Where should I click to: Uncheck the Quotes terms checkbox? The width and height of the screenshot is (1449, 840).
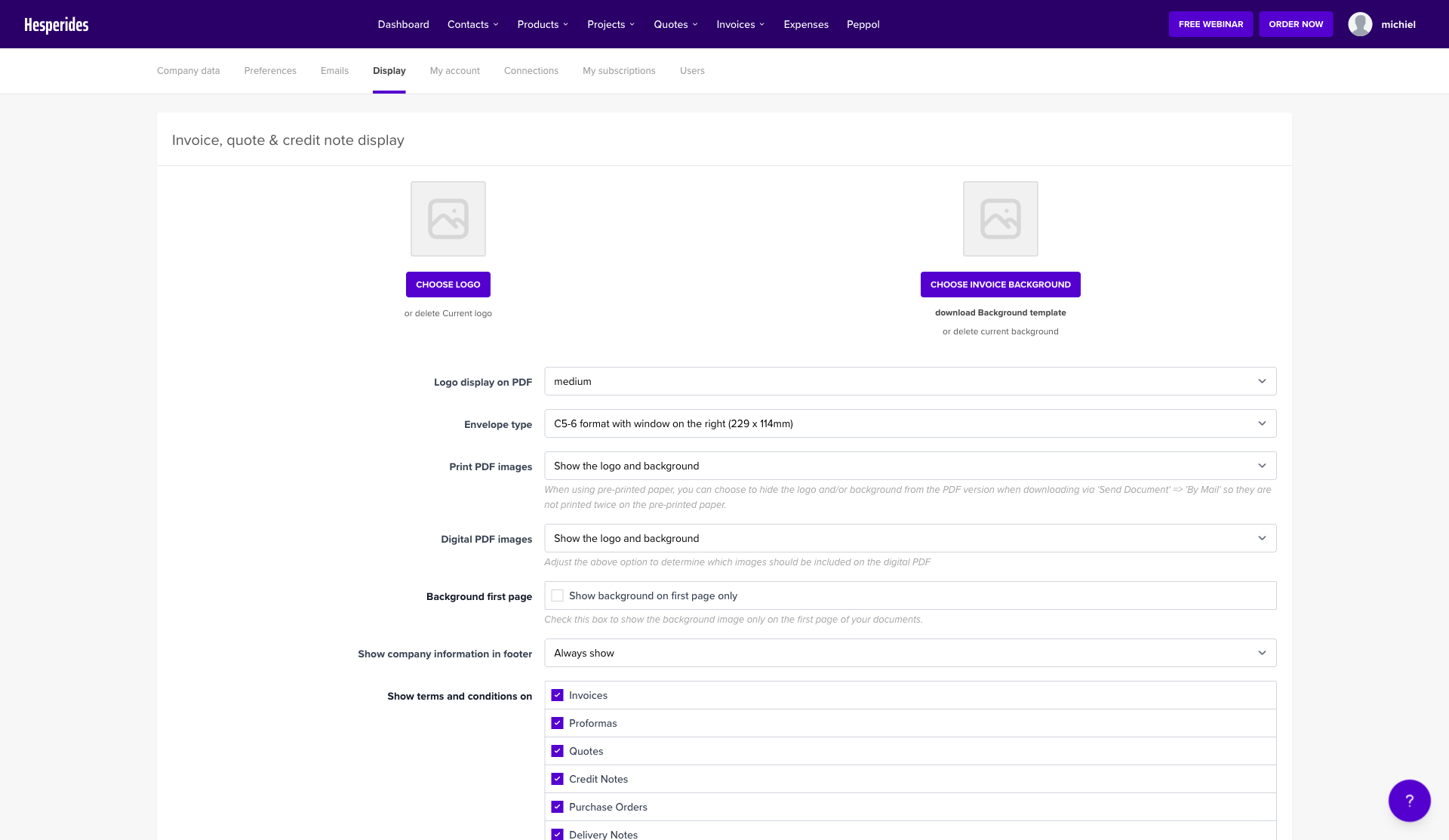tap(557, 751)
